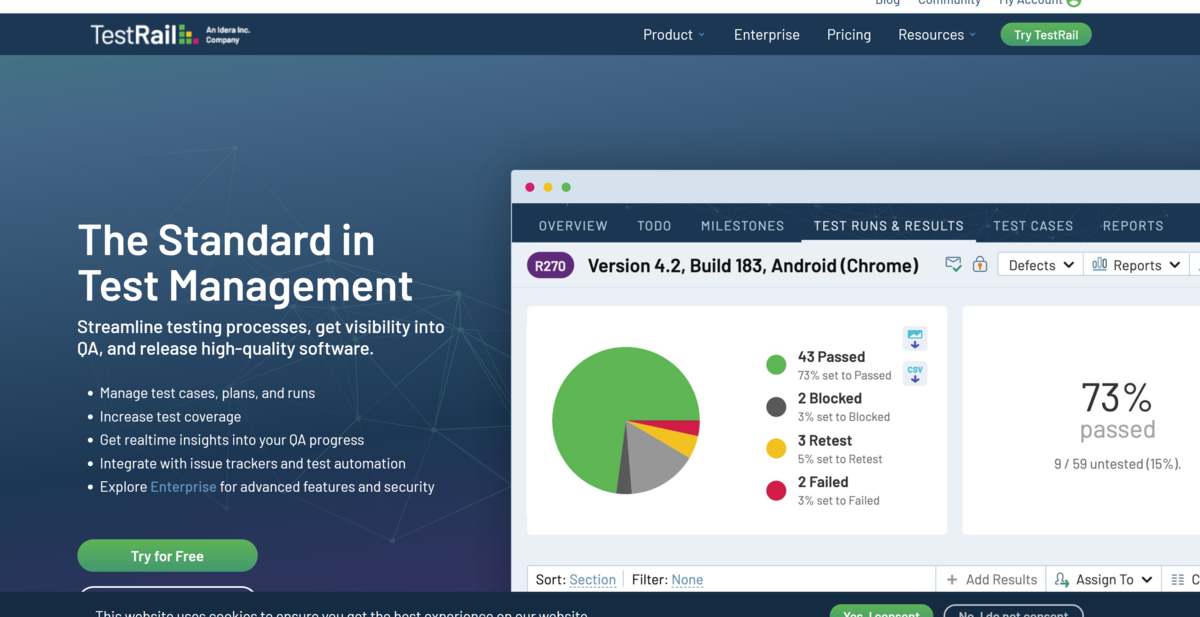Click the '73%' passed figure

pyautogui.click(x=1117, y=398)
